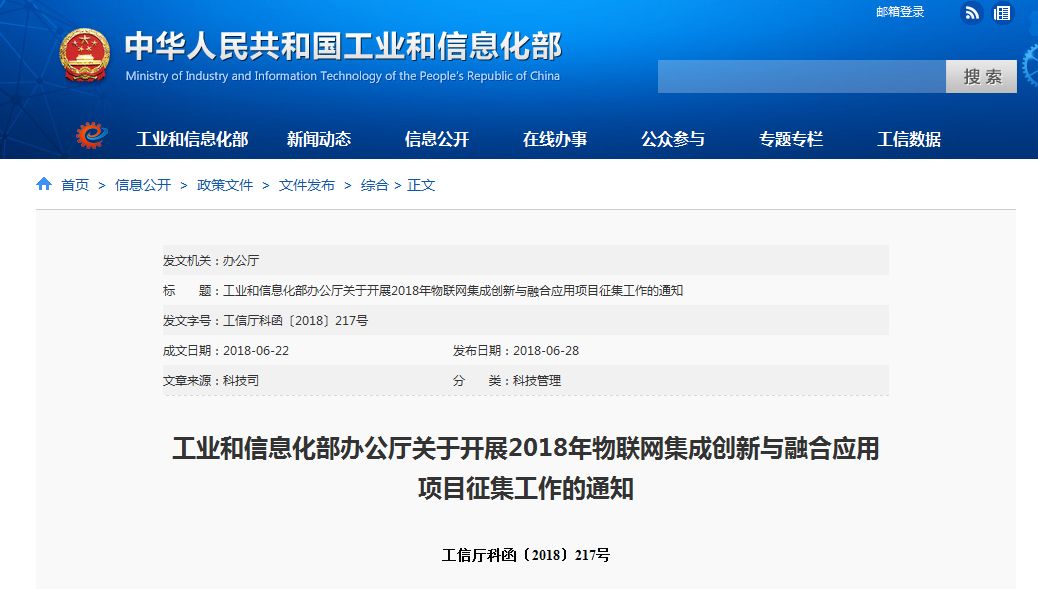Viewport: 1038px width, 589px height.
Task: Click the Chinese ministry name title header
Action: pos(343,46)
